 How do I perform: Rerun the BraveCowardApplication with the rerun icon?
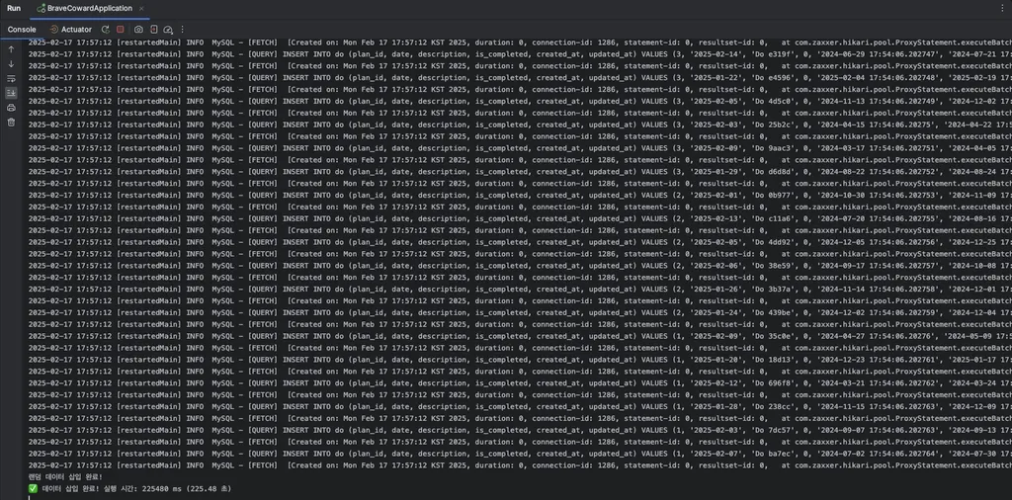[x=105, y=30]
